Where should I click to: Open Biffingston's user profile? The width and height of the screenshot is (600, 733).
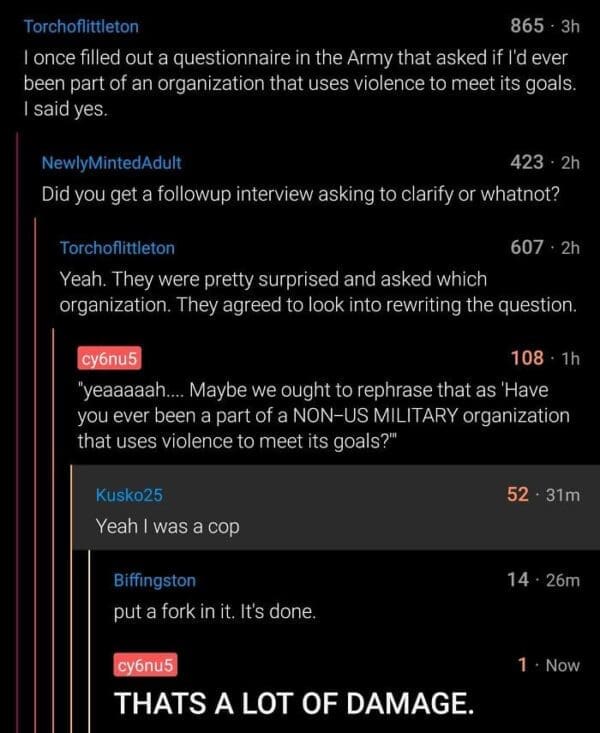pyautogui.click(x=155, y=580)
